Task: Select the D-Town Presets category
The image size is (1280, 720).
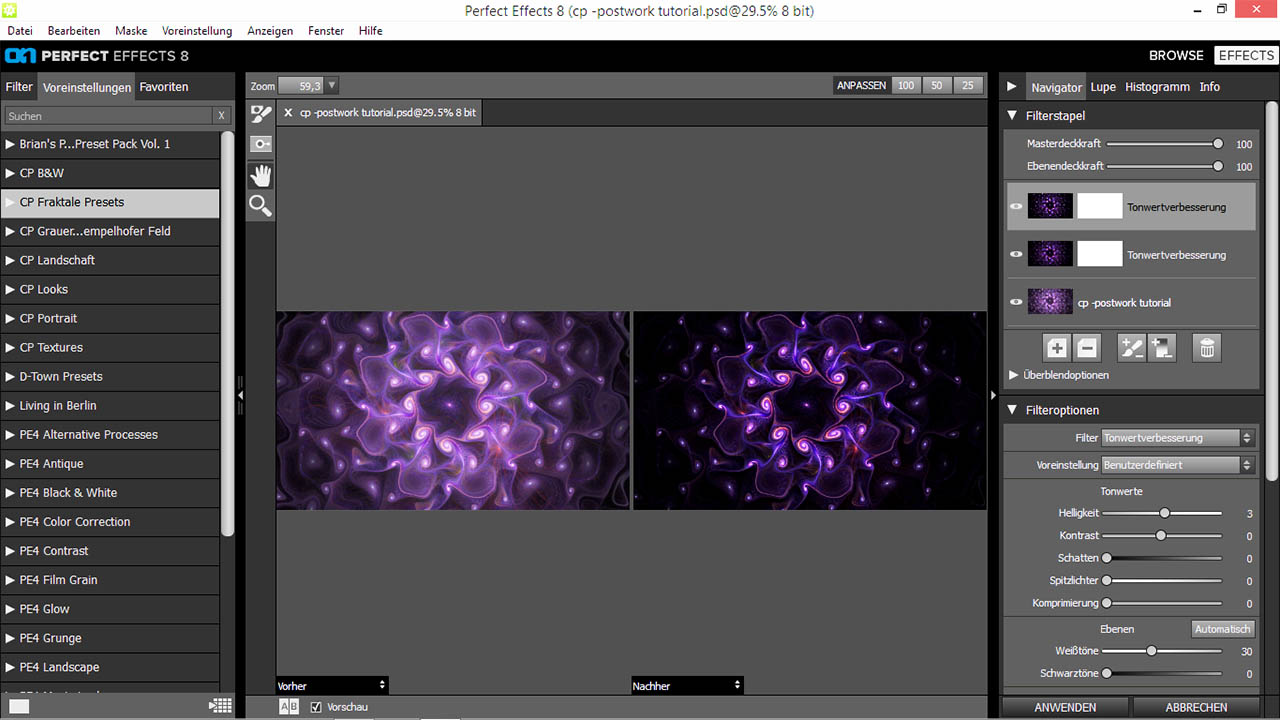Action: tap(110, 377)
